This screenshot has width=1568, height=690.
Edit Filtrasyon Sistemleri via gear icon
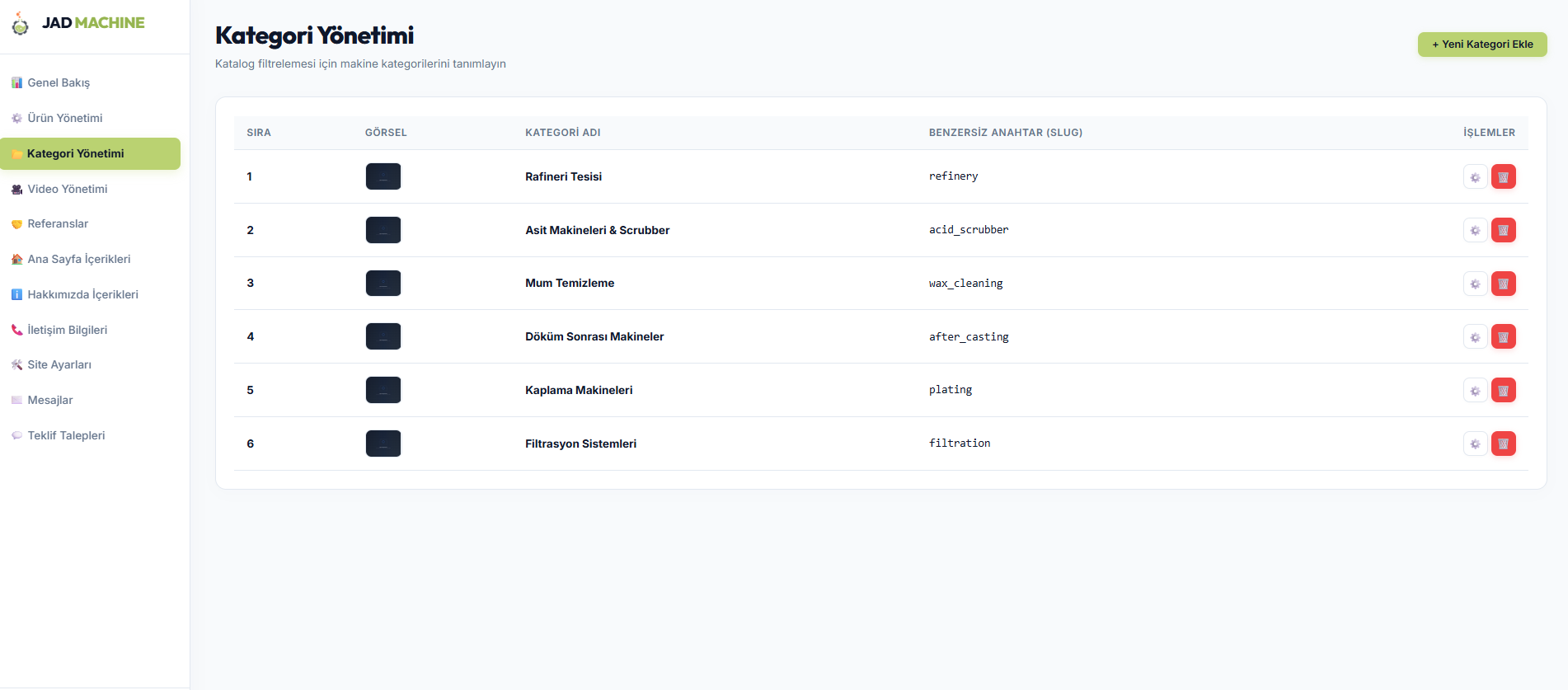[x=1475, y=444]
